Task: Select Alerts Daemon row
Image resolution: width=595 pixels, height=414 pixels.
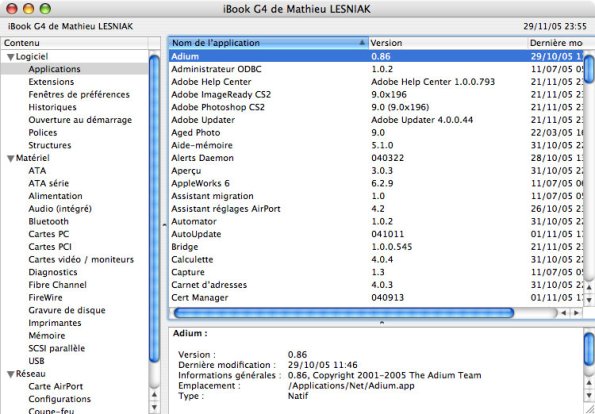Action: point(376,158)
